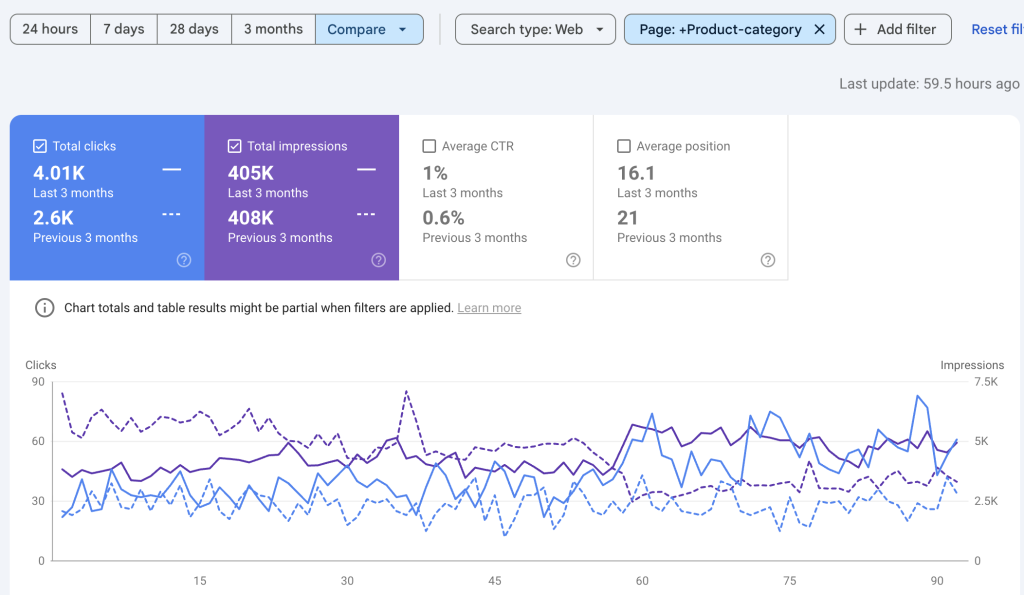
Task: Open help icon on Total clicks card
Action: [x=184, y=260]
